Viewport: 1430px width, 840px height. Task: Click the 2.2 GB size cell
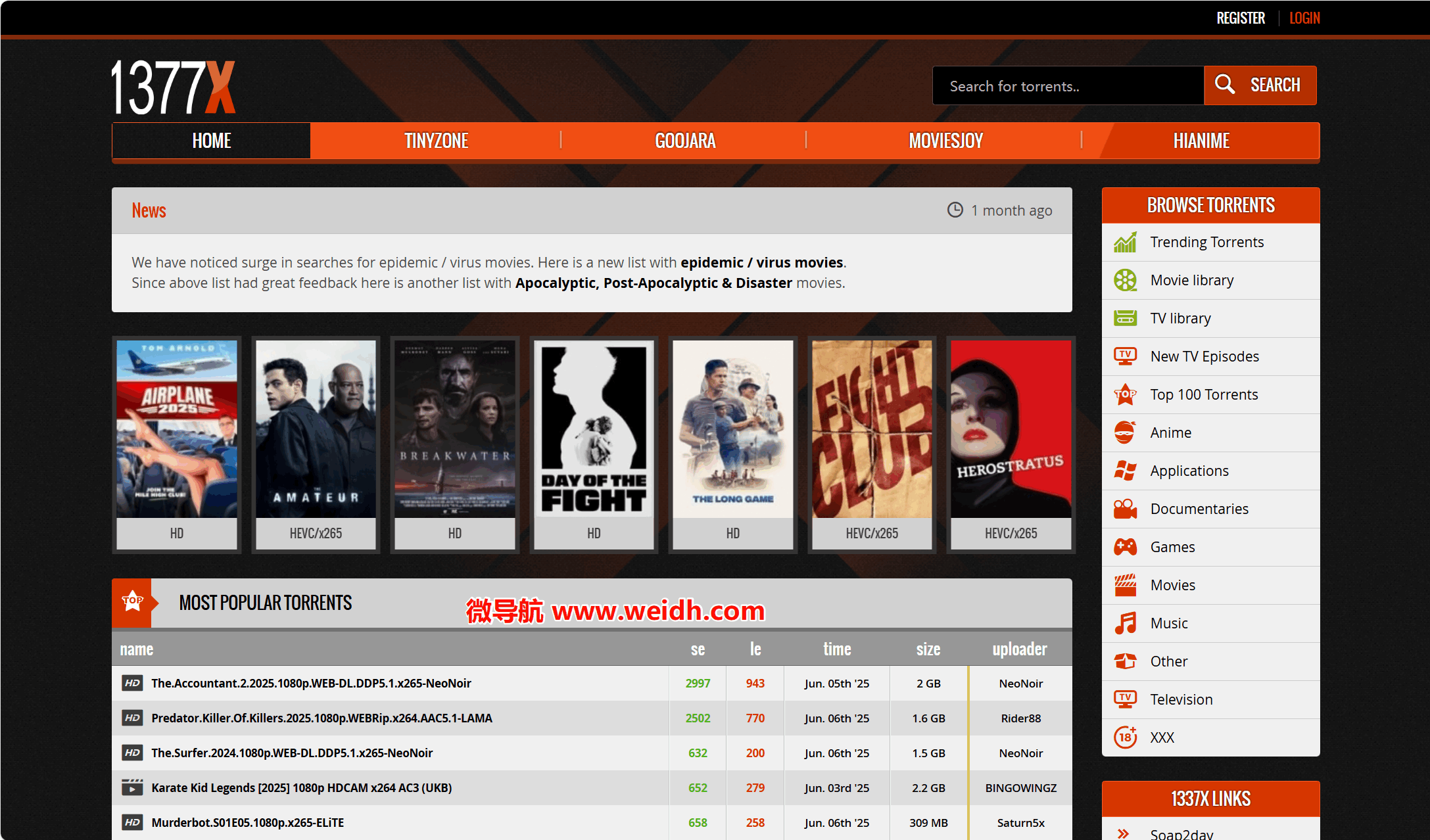click(928, 788)
